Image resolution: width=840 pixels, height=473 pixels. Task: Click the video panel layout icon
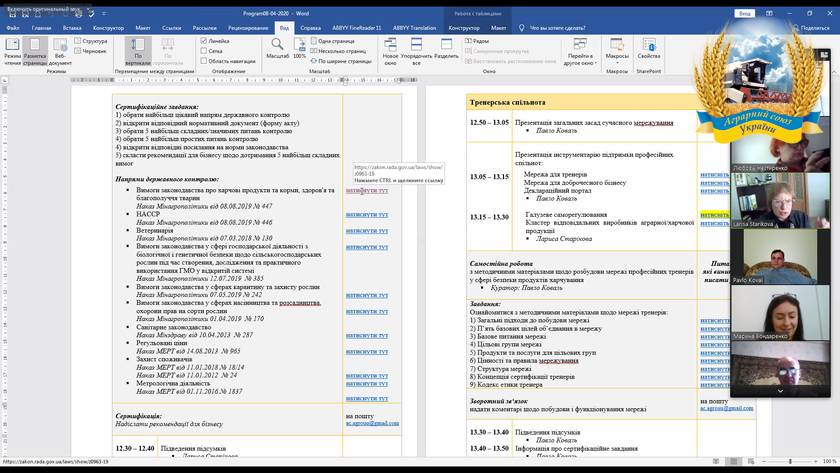[824, 55]
